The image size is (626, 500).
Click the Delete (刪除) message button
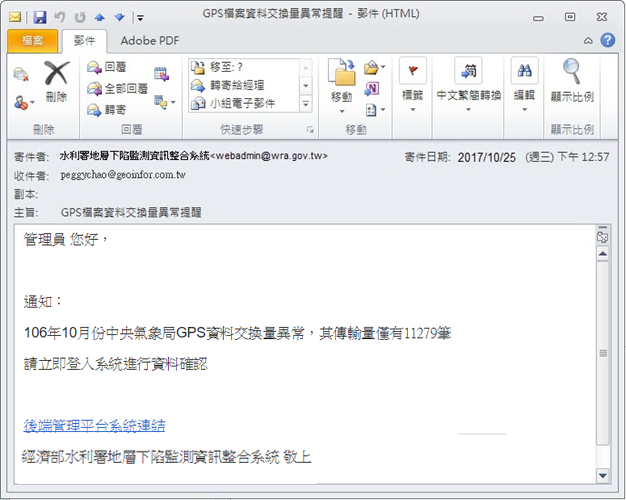tap(56, 80)
